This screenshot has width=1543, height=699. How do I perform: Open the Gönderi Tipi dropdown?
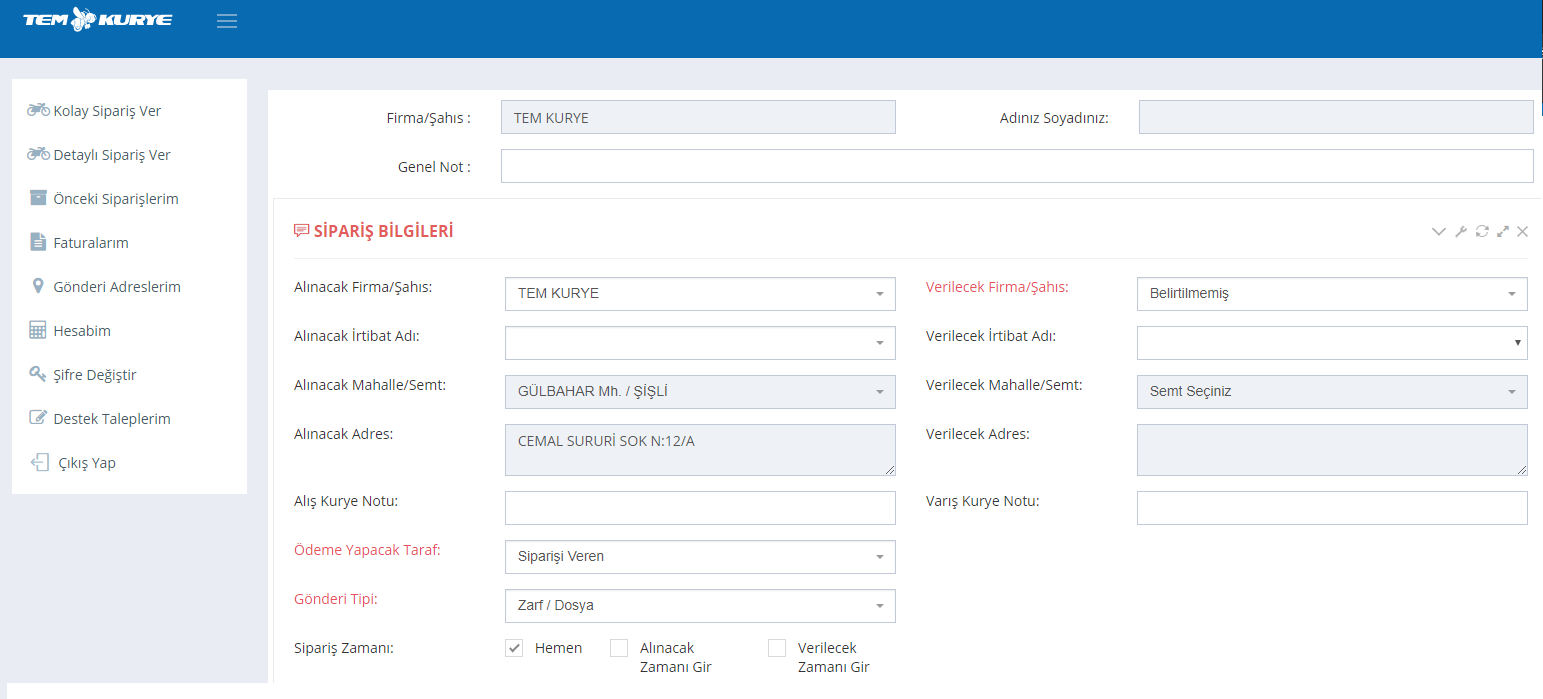pyautogui.click(x=700, y=606)
